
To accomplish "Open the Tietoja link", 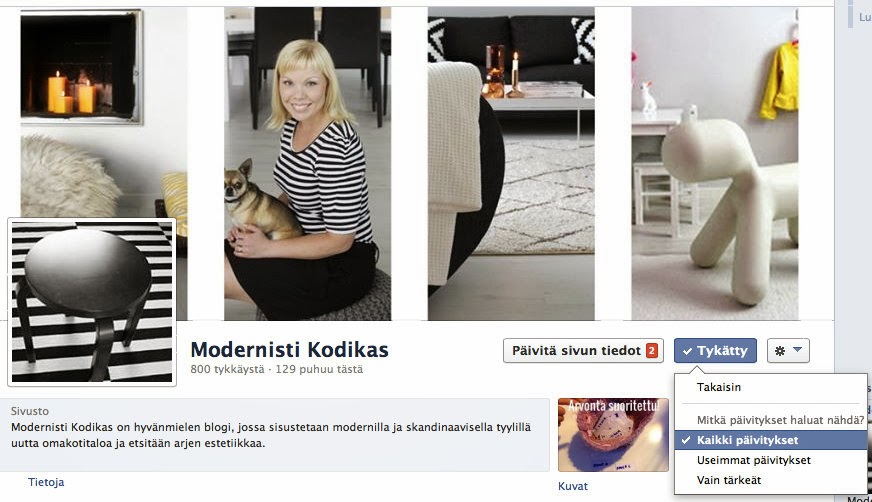I will [46, 482].
